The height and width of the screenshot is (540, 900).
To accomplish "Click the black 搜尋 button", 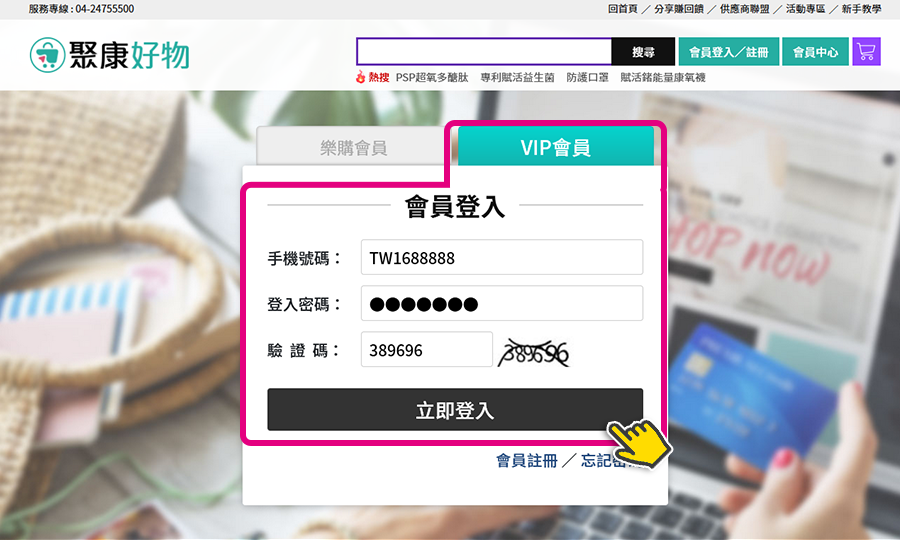I will click(x=643, y=52).
